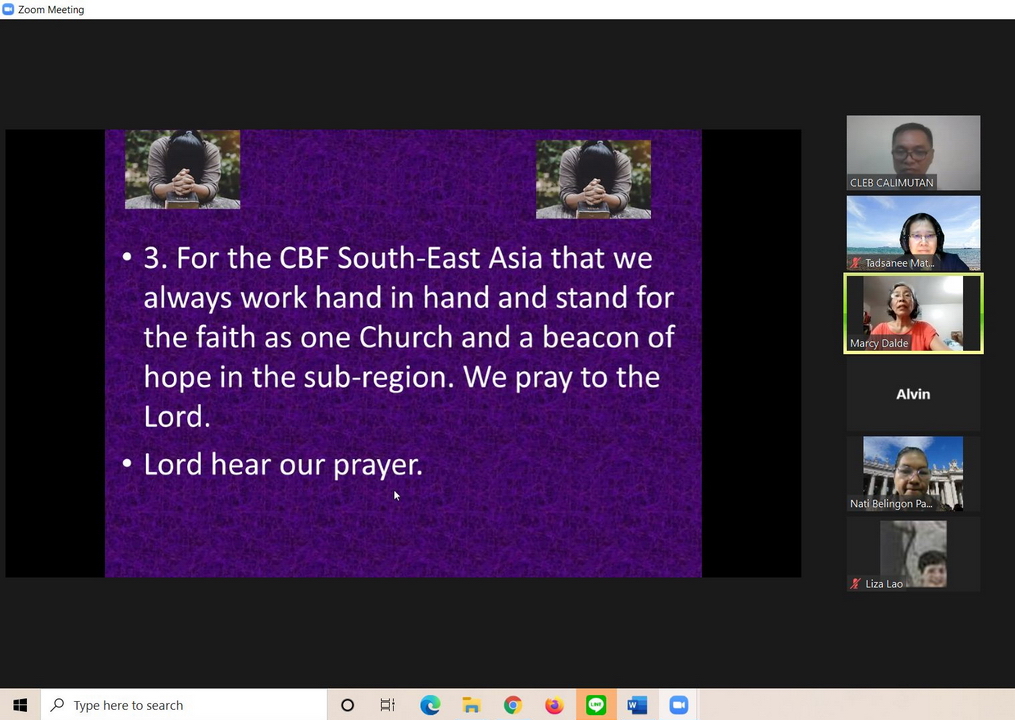Open the Windows Start menu

tap(20, 705)
